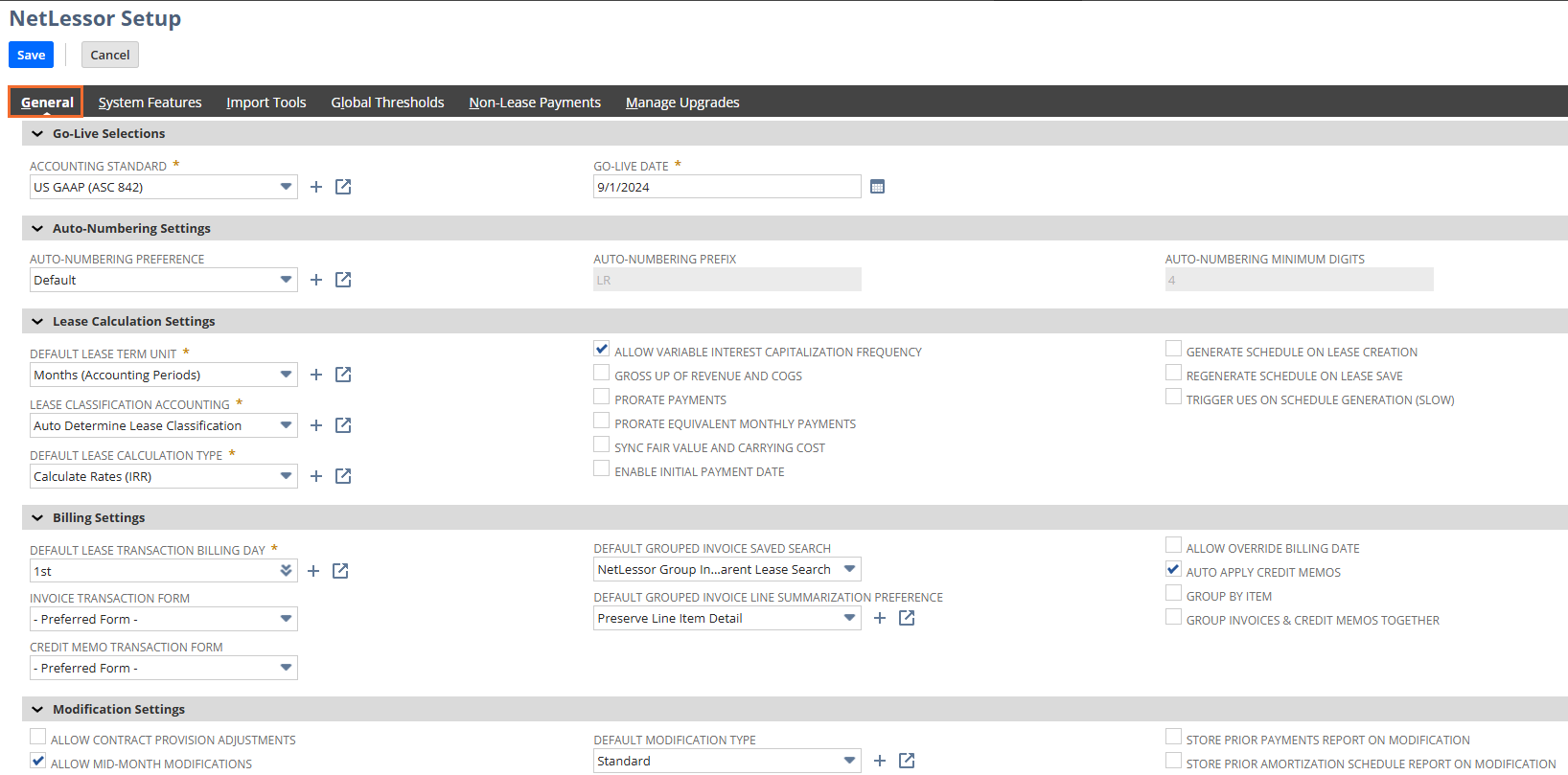Collapse Lease Calculation Settings section

click(x=37, y=322)
